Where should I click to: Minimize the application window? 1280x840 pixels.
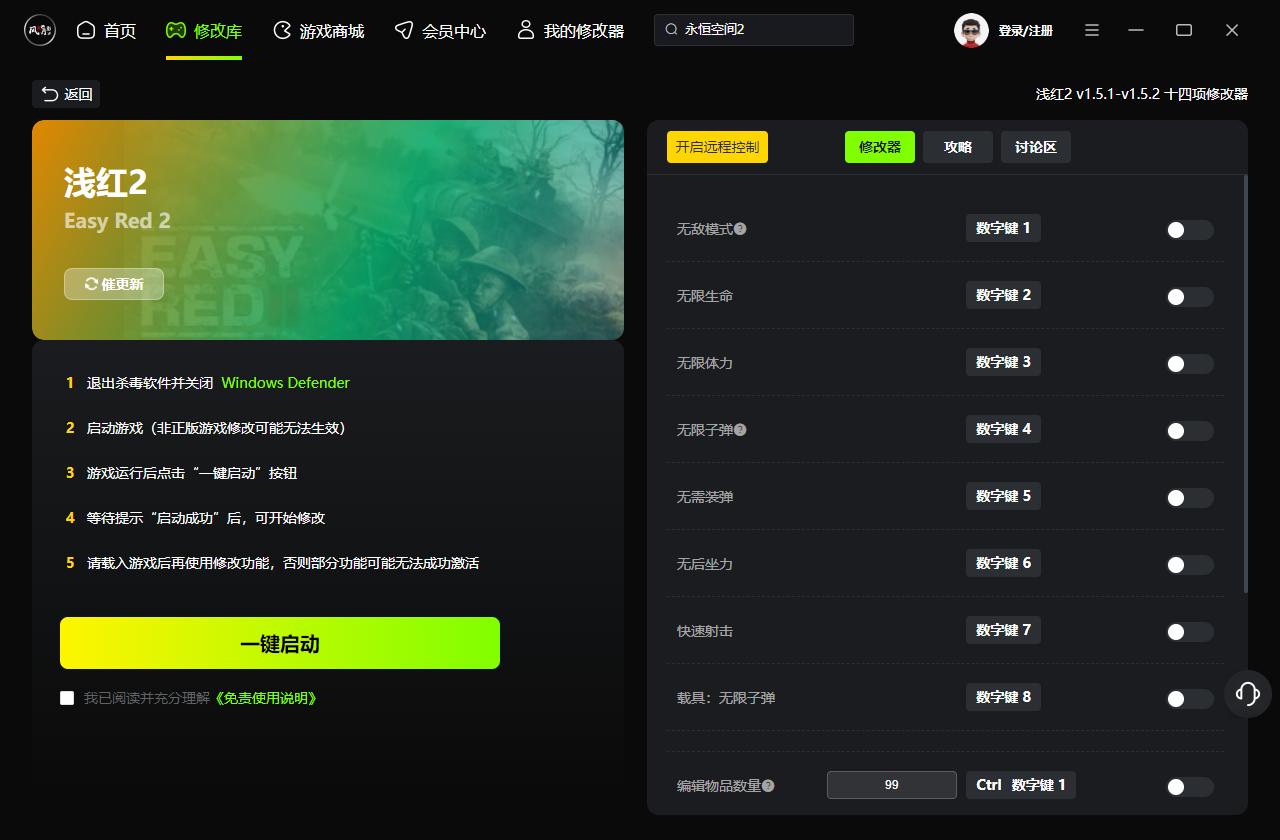[x=1136, y=31]
